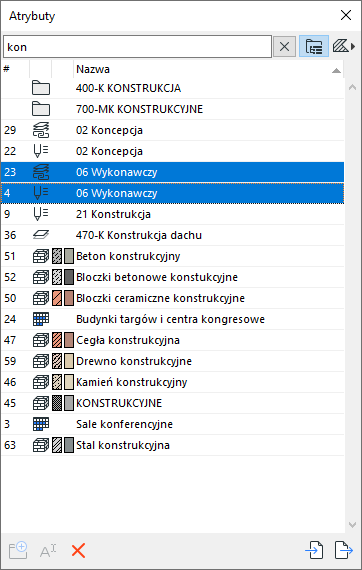Select the 'Kamień konstrukcyjny' name text
This screenshot has width=362, height=570.
click(132, 382)
